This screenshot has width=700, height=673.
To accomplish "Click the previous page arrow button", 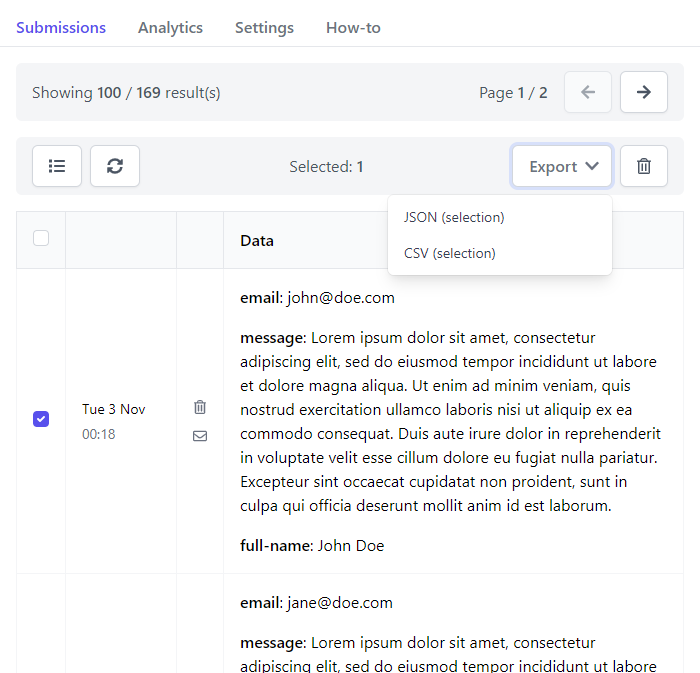I will (588, 92).
